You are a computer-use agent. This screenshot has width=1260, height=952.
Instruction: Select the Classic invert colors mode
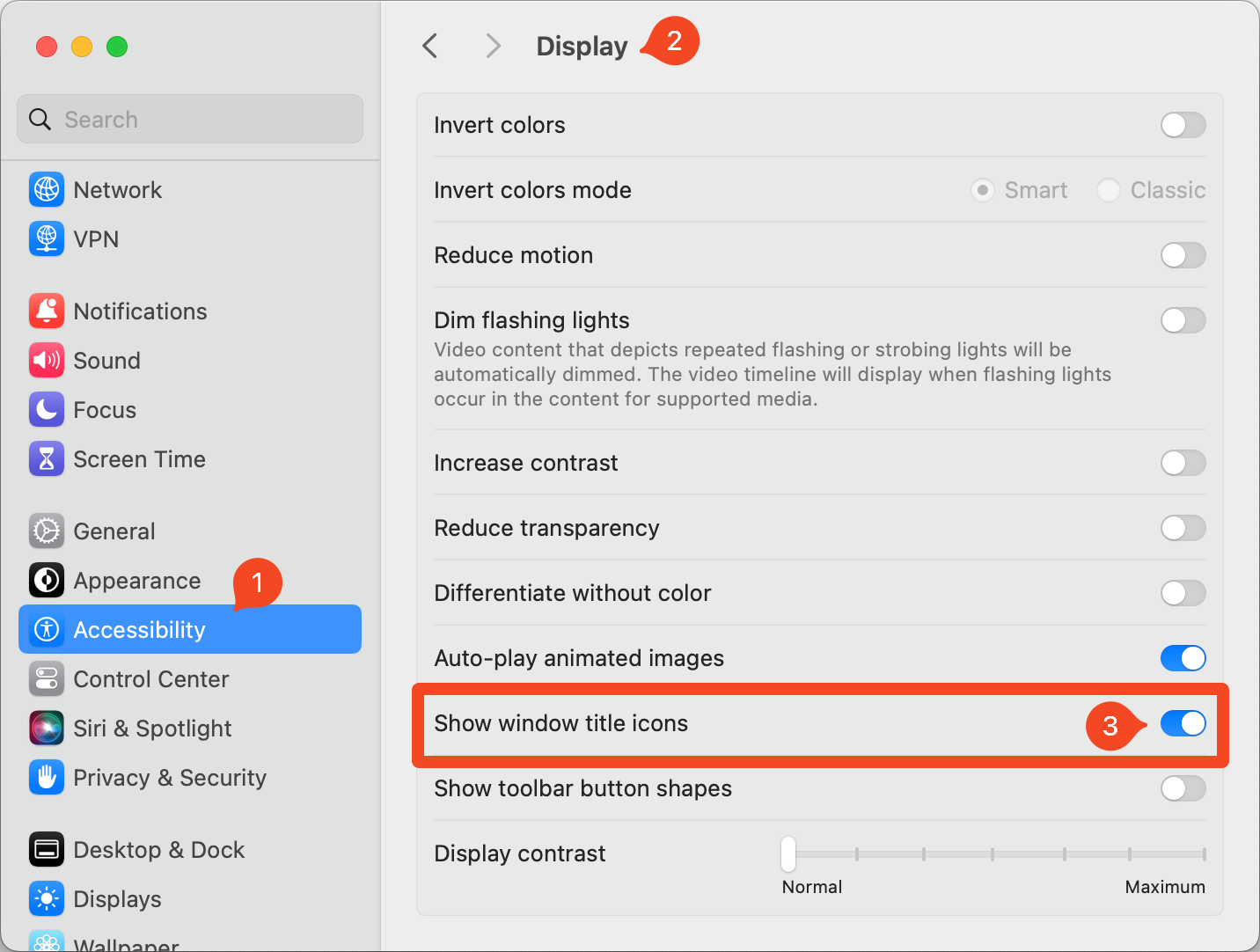pyautogui.click(x=1109, y=190)
